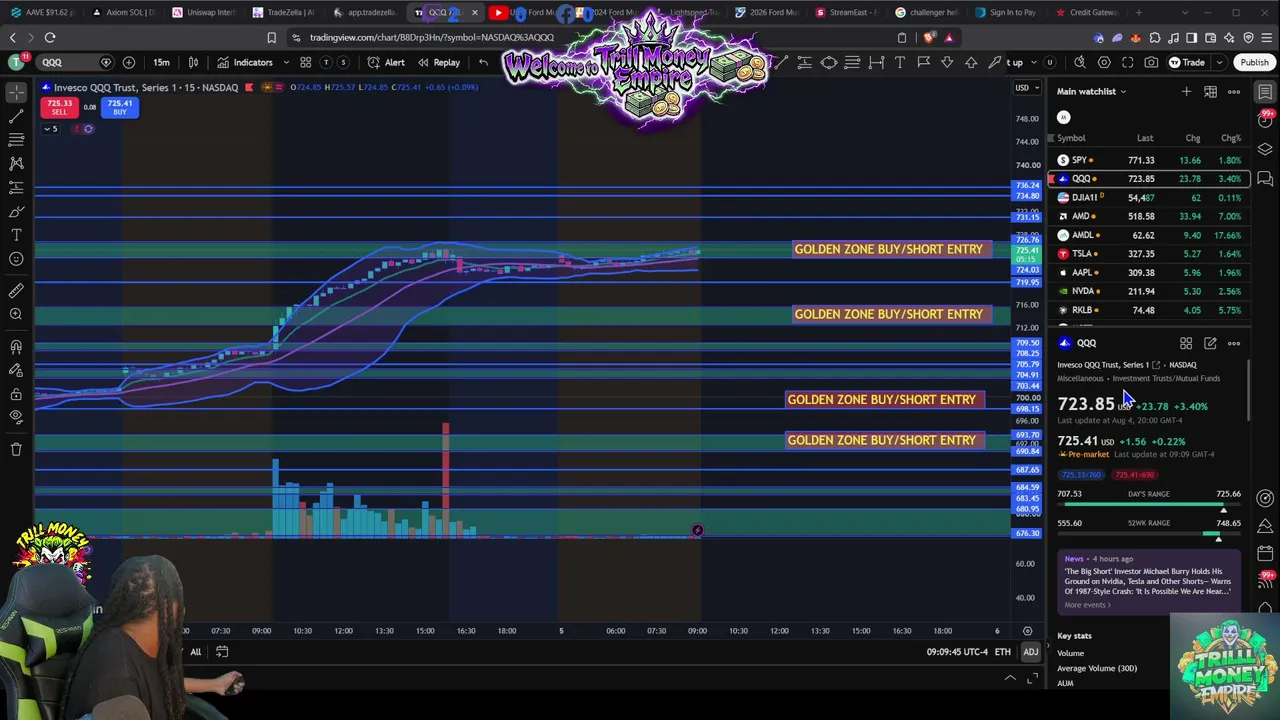The height and width of the screenshot is (720, 1280).
Task: Select the SPY row in watchlist
Action: tap(1148, 160)
